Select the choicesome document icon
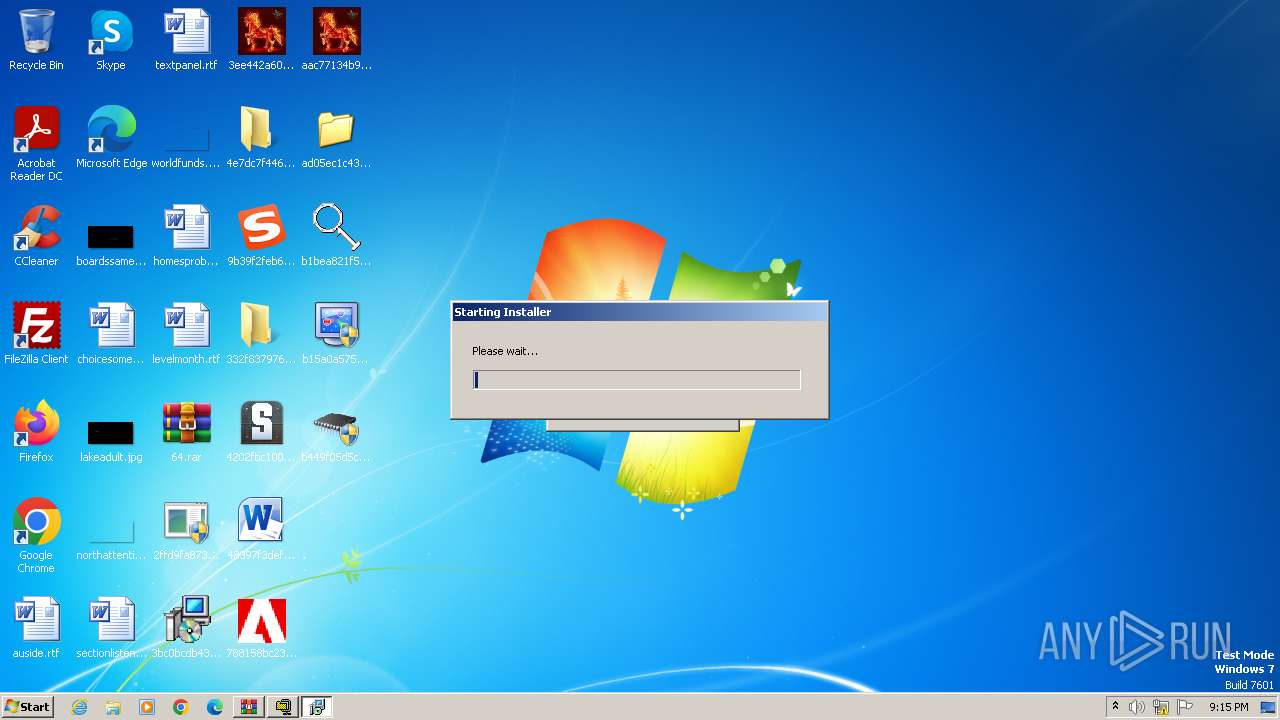Image resolution: width=1280 pixels, height=720 pixels. 111,334
